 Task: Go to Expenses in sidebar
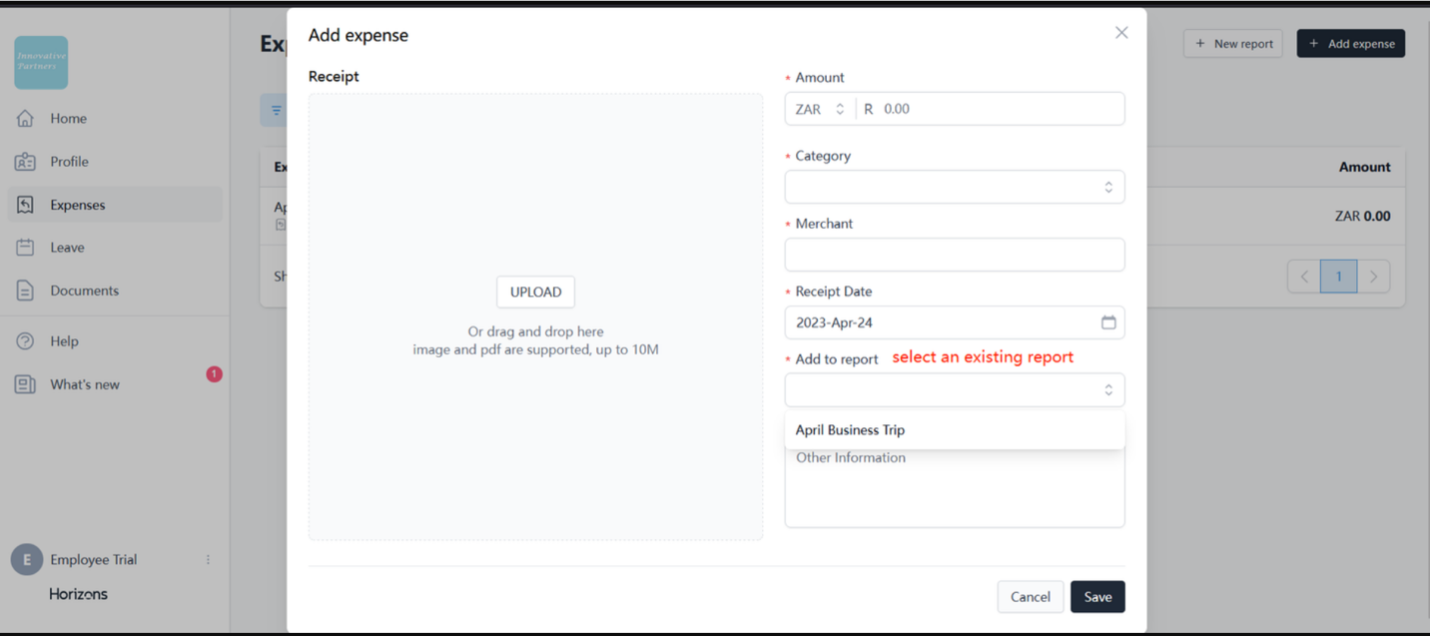tap(77, 205)
